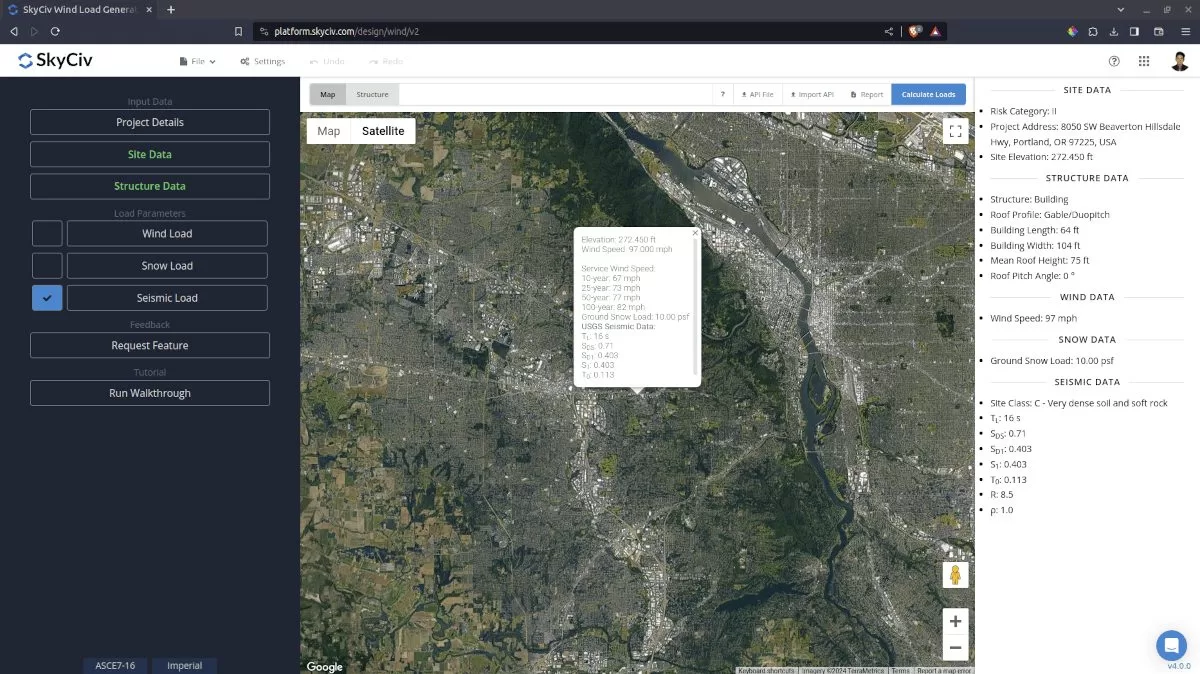
Task: Click the Street View pegman icon
Action: (955, 575)
